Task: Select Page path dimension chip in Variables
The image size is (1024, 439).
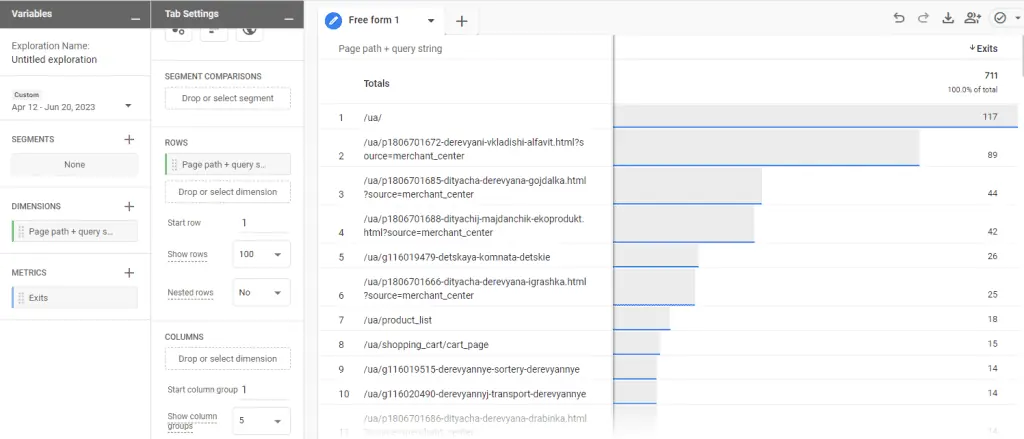Action: (74, 231)
